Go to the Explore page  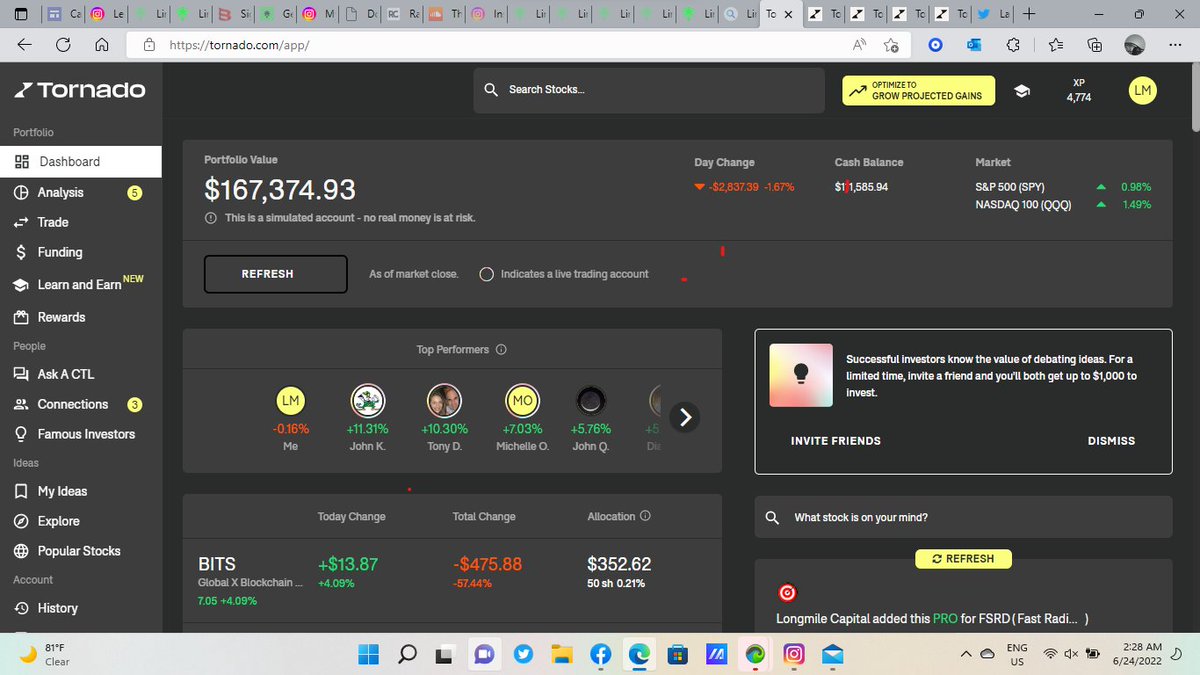click(58, 521)
